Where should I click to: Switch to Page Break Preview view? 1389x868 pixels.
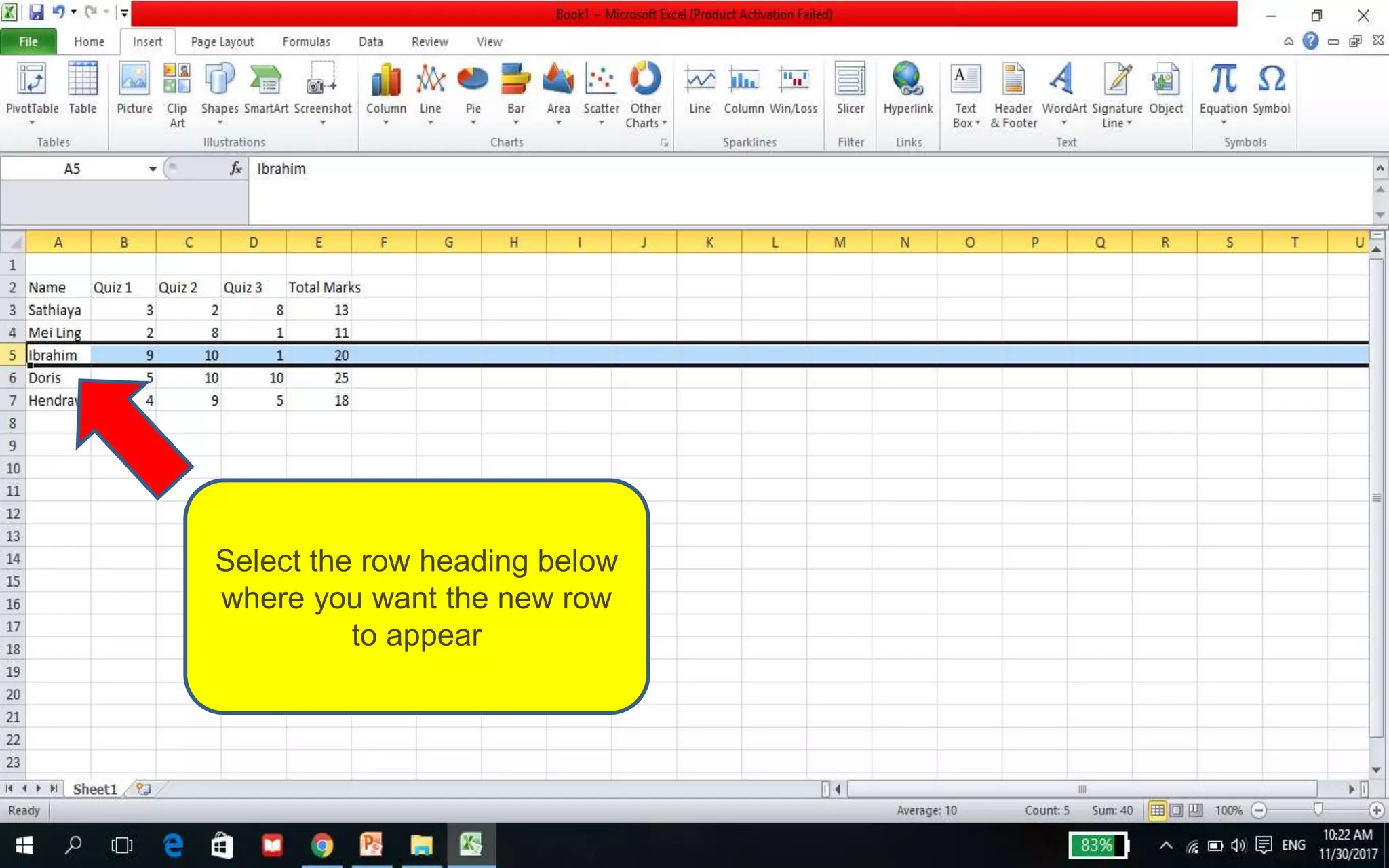[1196, 810]
